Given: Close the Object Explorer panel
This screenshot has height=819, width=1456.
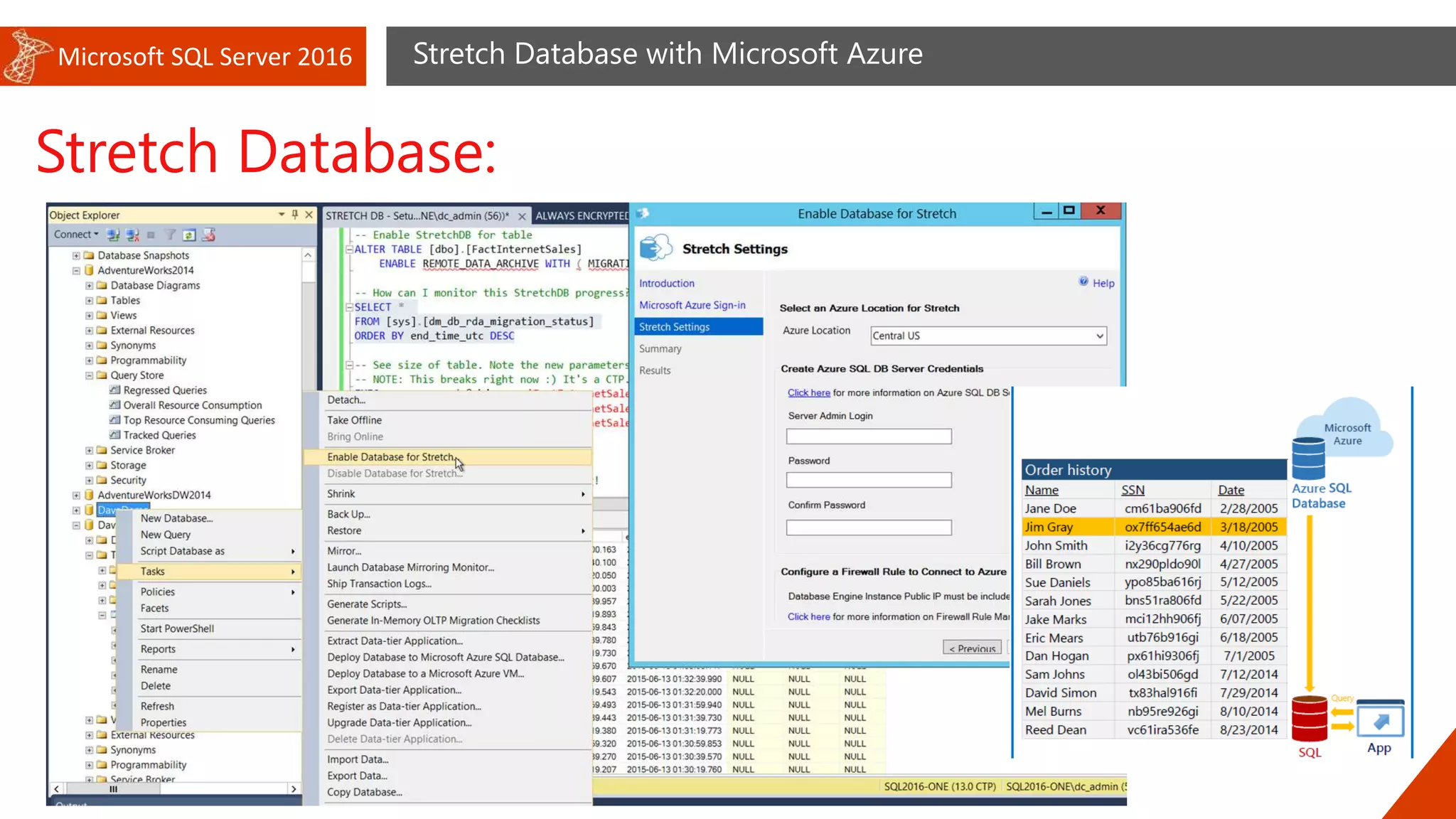Looking at the screenshot, I should 309,215.
